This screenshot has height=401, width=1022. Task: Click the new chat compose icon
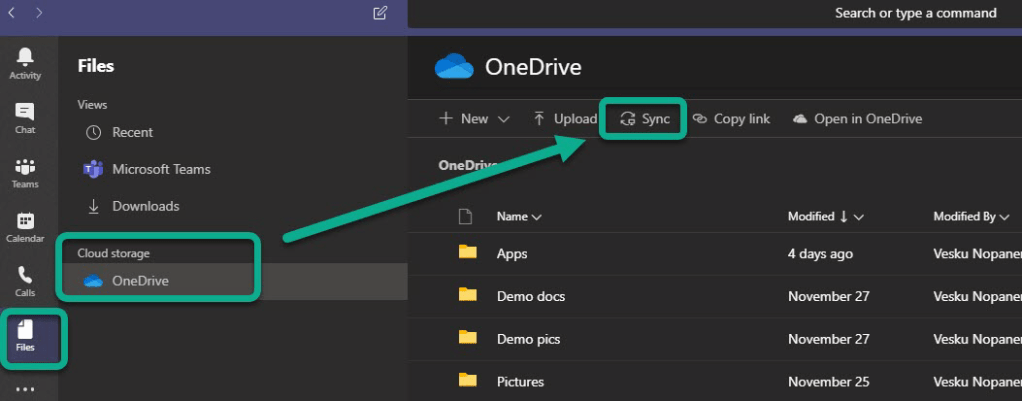pyautogui.click(x=379, y=13)
